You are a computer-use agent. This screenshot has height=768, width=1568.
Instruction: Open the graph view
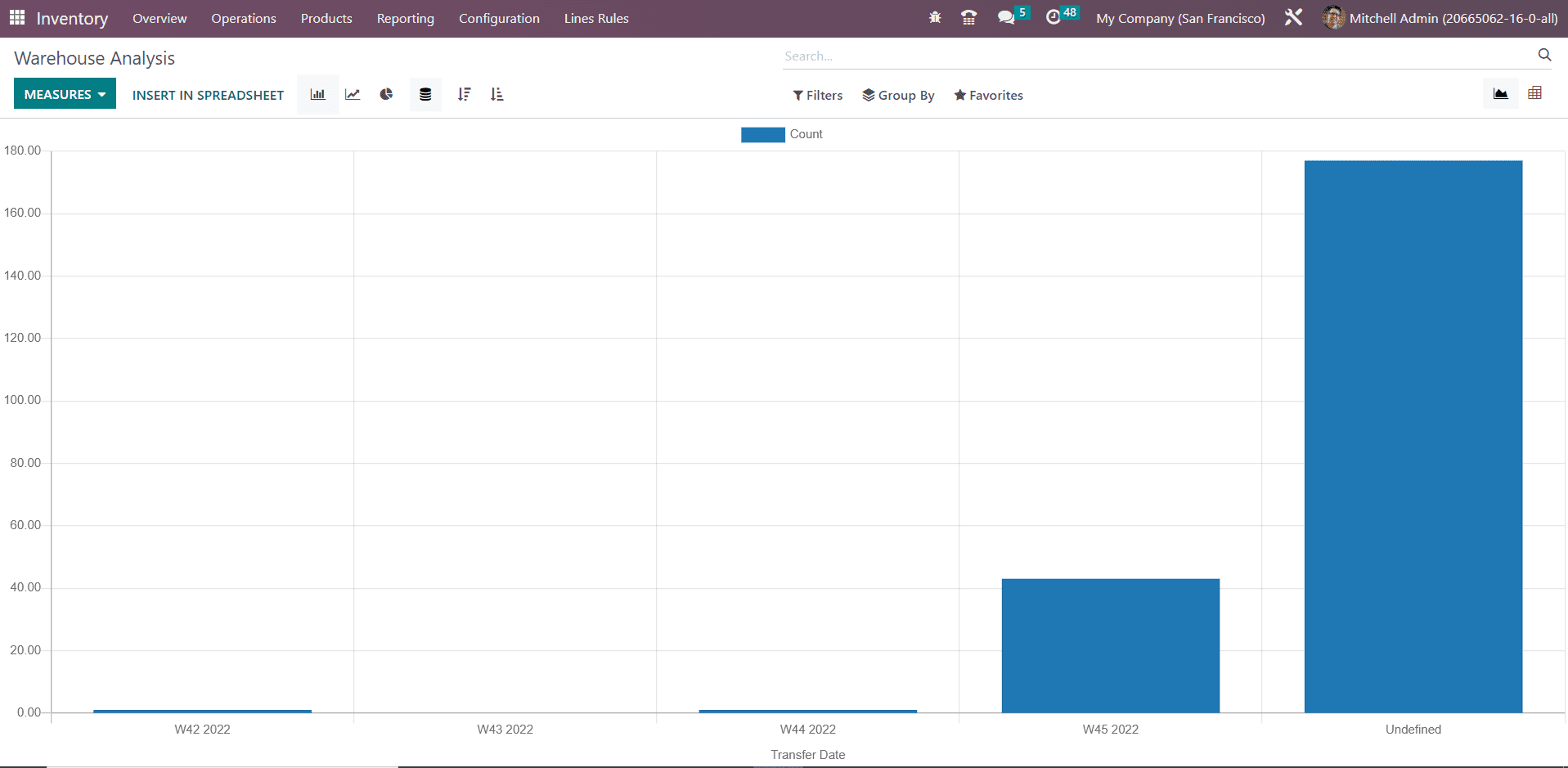pos(1500,94)
